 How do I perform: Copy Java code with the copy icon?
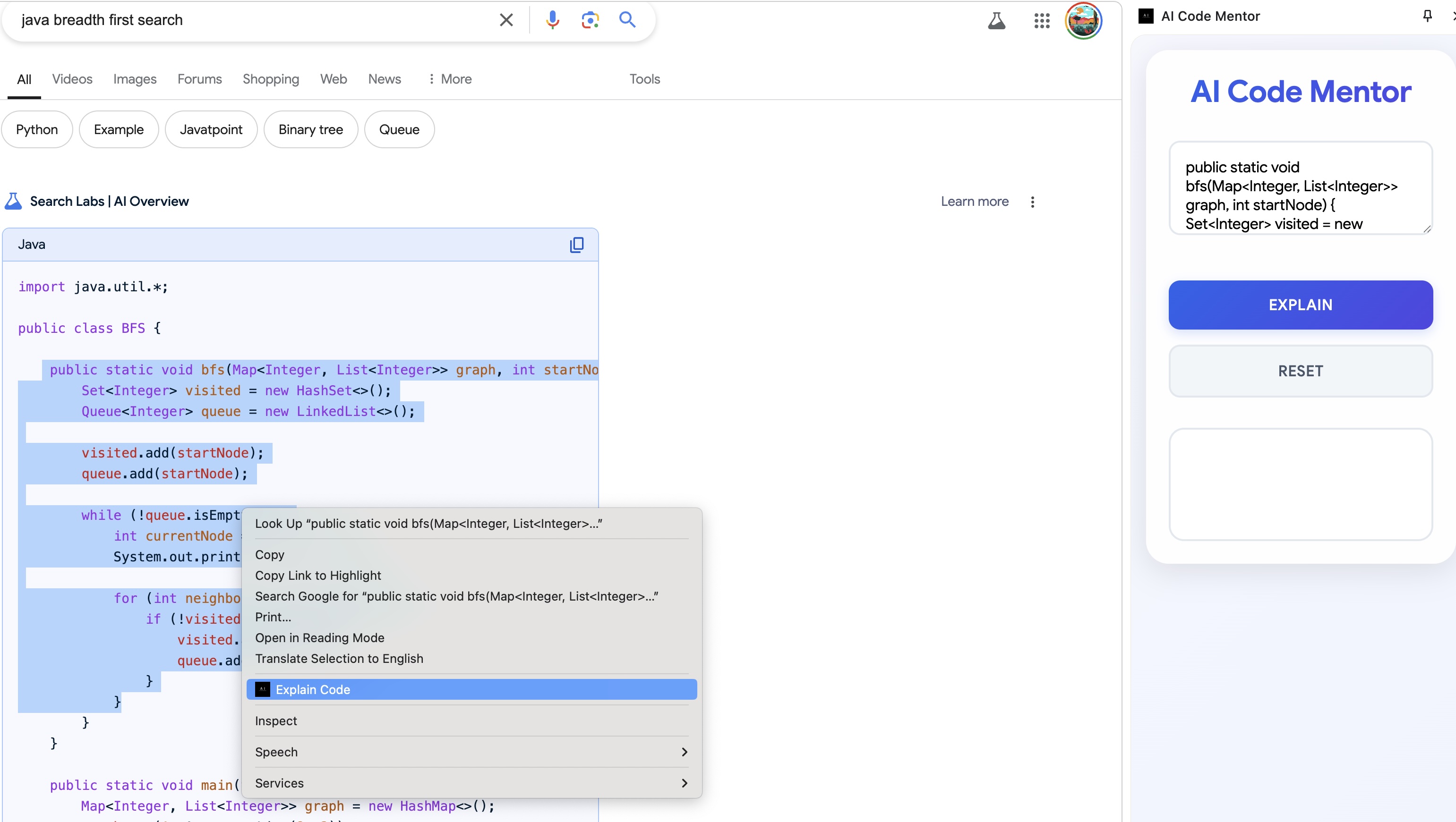tap(576, 245)
